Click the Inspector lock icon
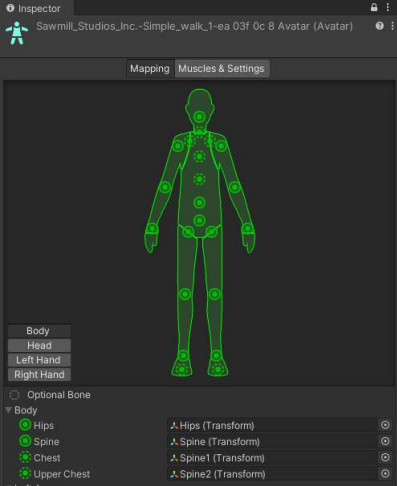 pyautogui.click(x=374, y=7)
